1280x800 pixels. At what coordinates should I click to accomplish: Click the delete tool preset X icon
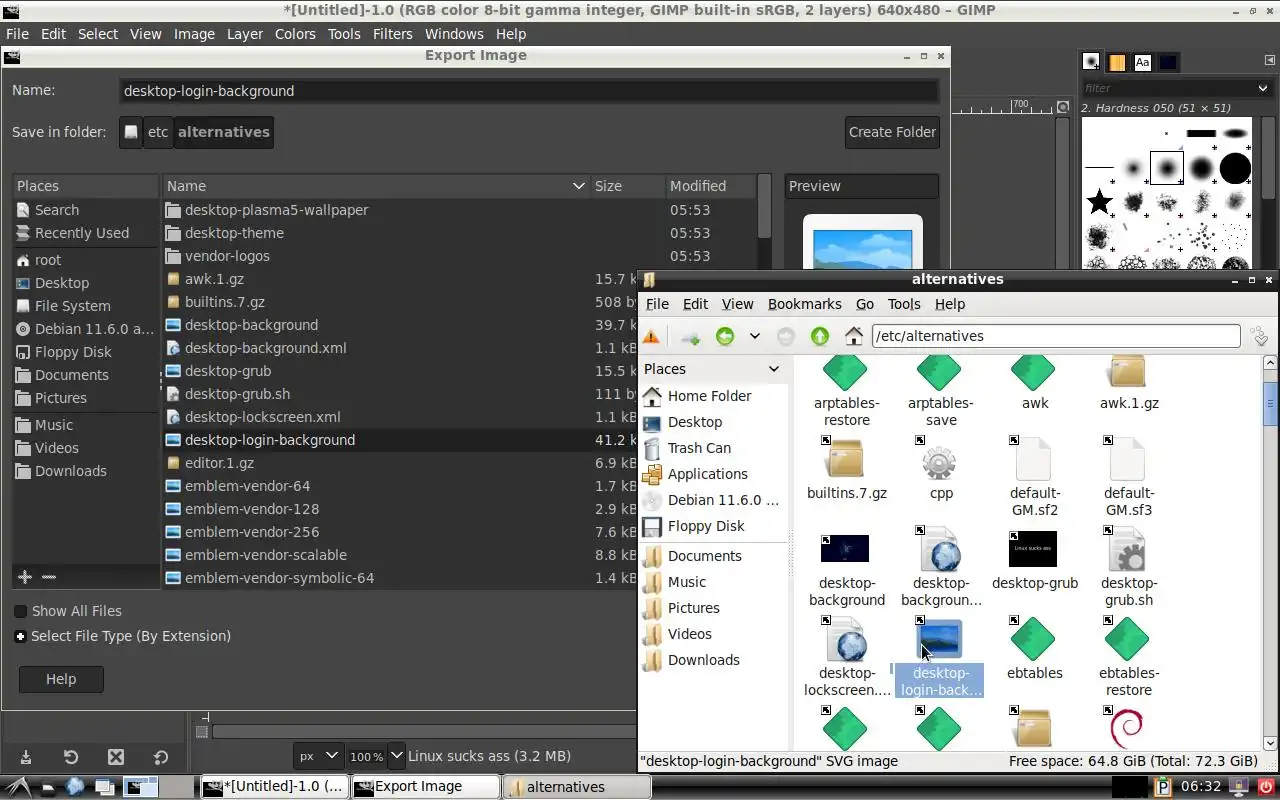coord(116,757)
